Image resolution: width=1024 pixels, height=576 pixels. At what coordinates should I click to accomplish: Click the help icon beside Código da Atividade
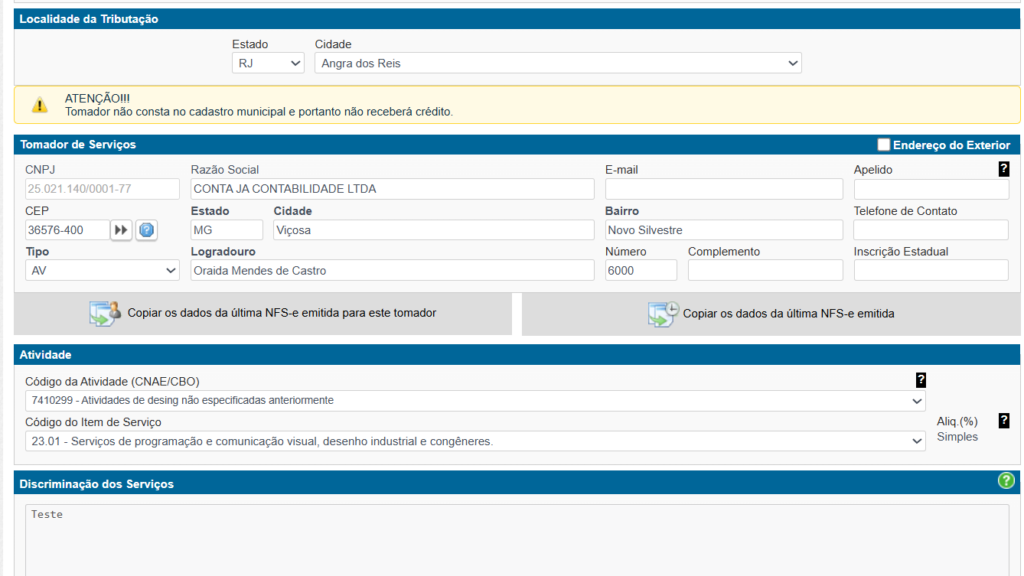[x=921, y=380]
